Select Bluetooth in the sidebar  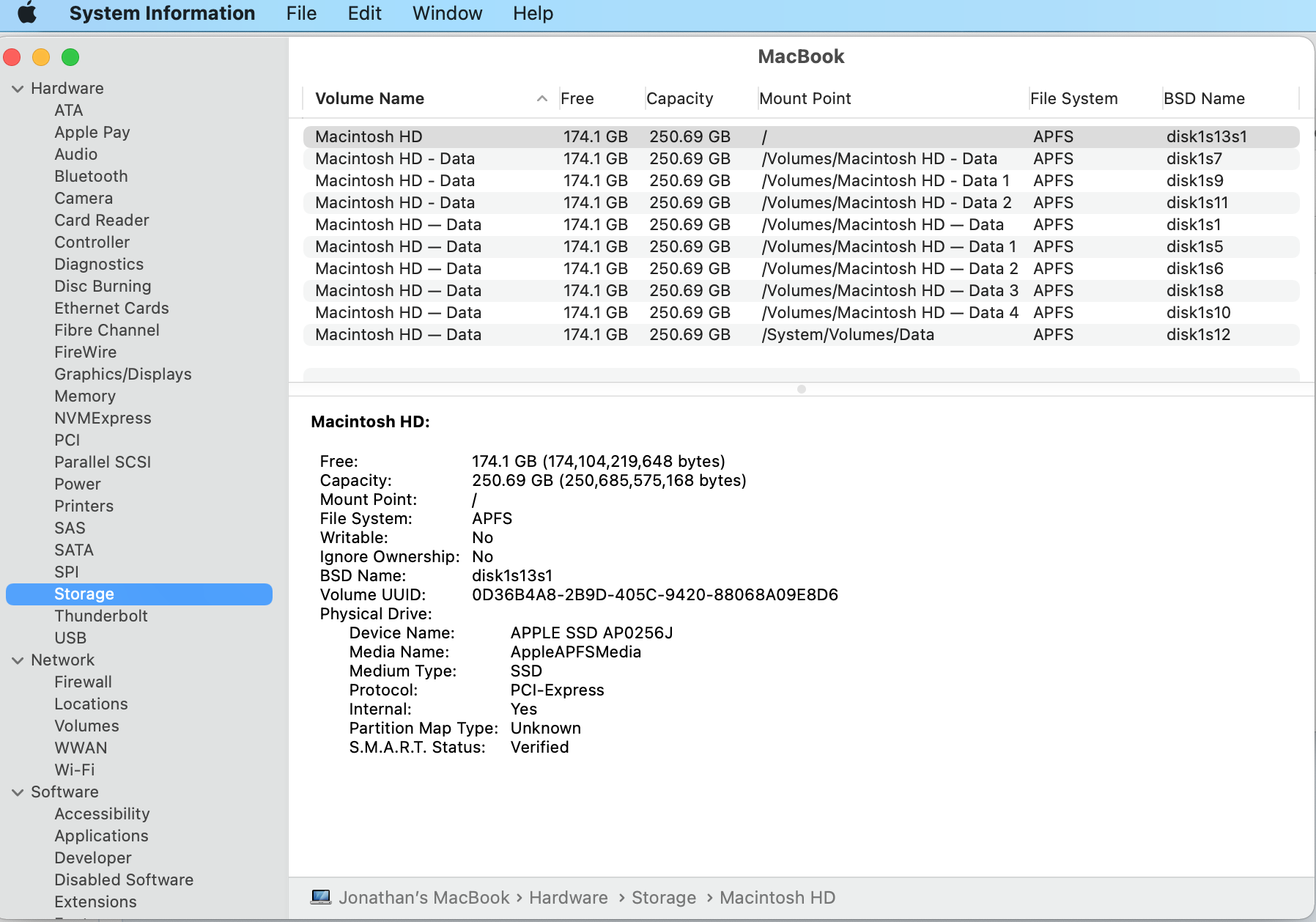pos(91,176)
